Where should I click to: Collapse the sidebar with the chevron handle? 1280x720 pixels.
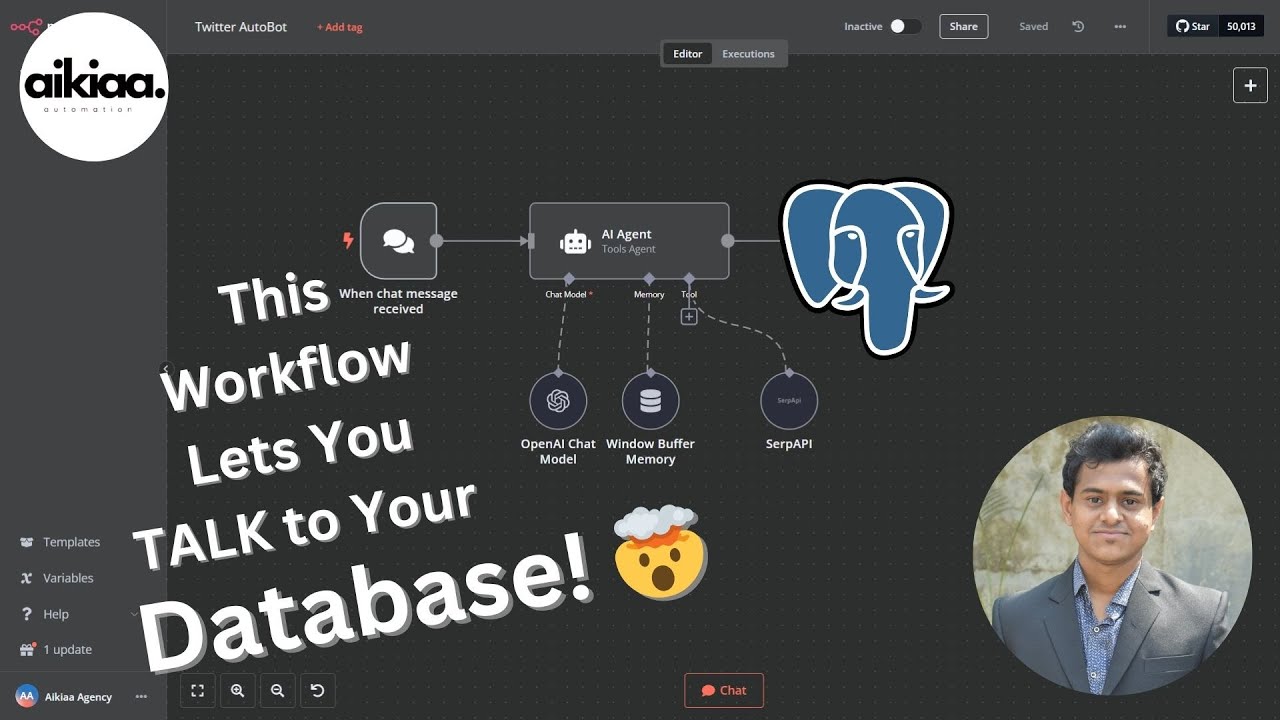click(x=166, y=368)
